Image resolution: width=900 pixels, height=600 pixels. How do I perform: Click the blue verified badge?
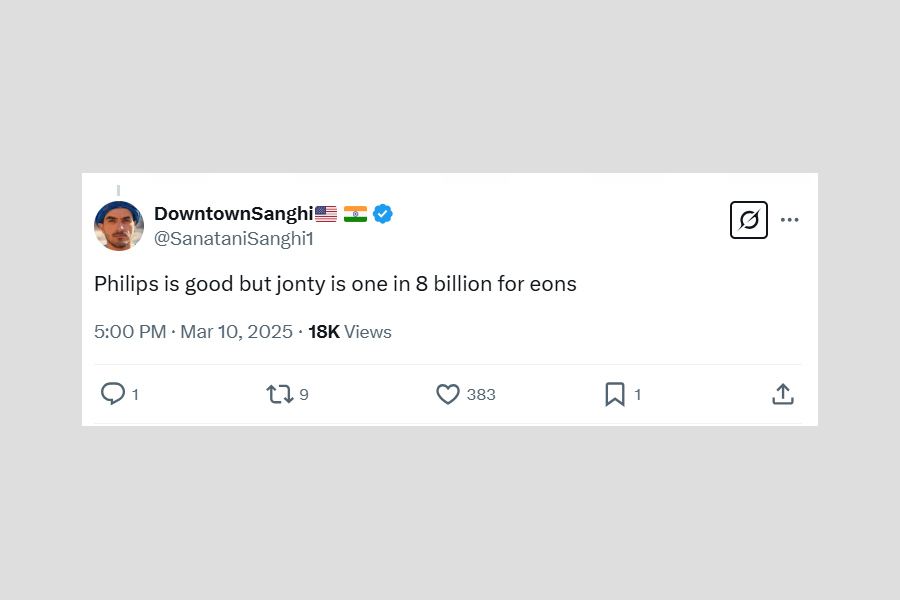tap(383, 213)
